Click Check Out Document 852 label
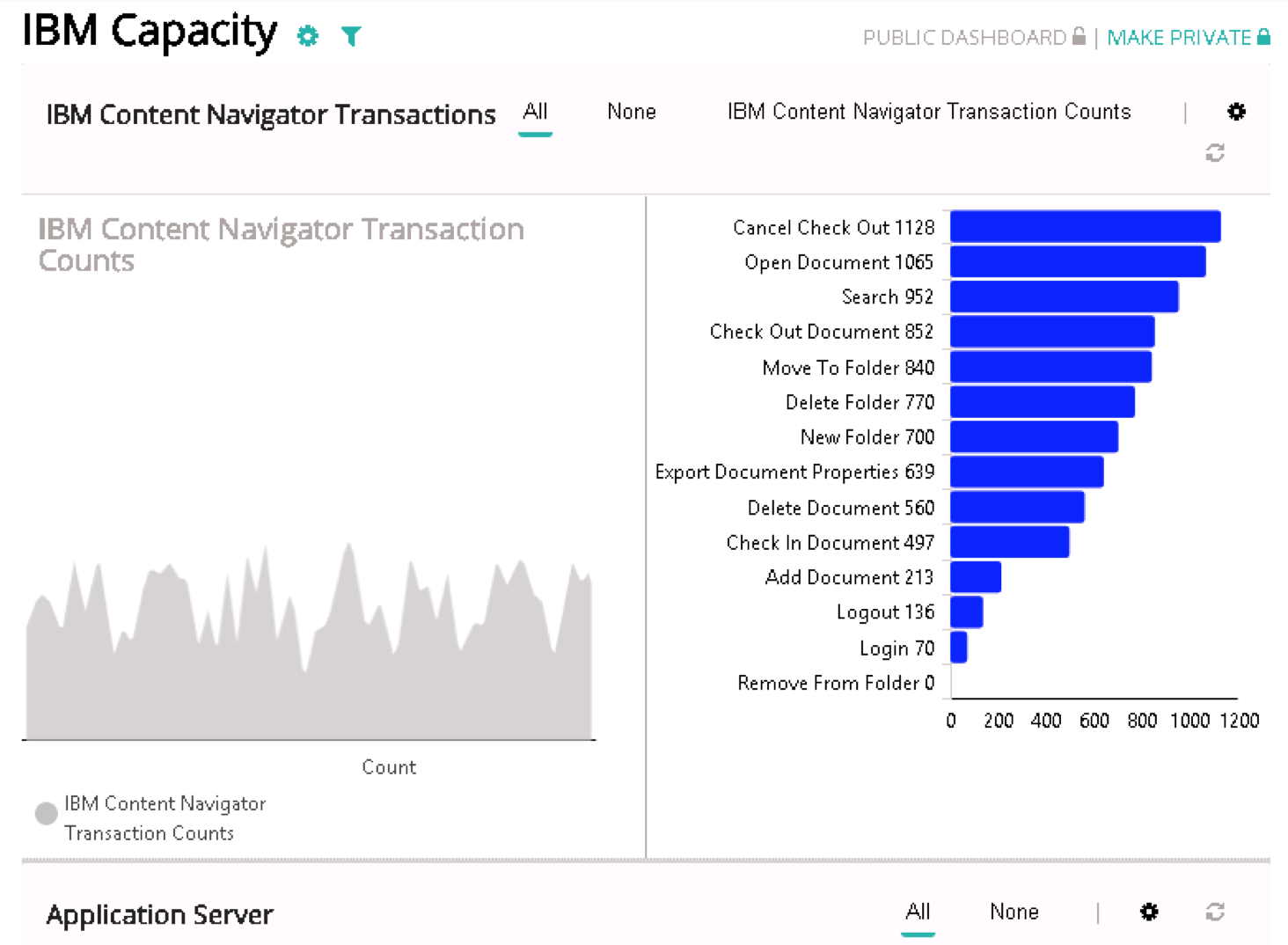Viewport: 1288px width, 945px height. point(822,332)
